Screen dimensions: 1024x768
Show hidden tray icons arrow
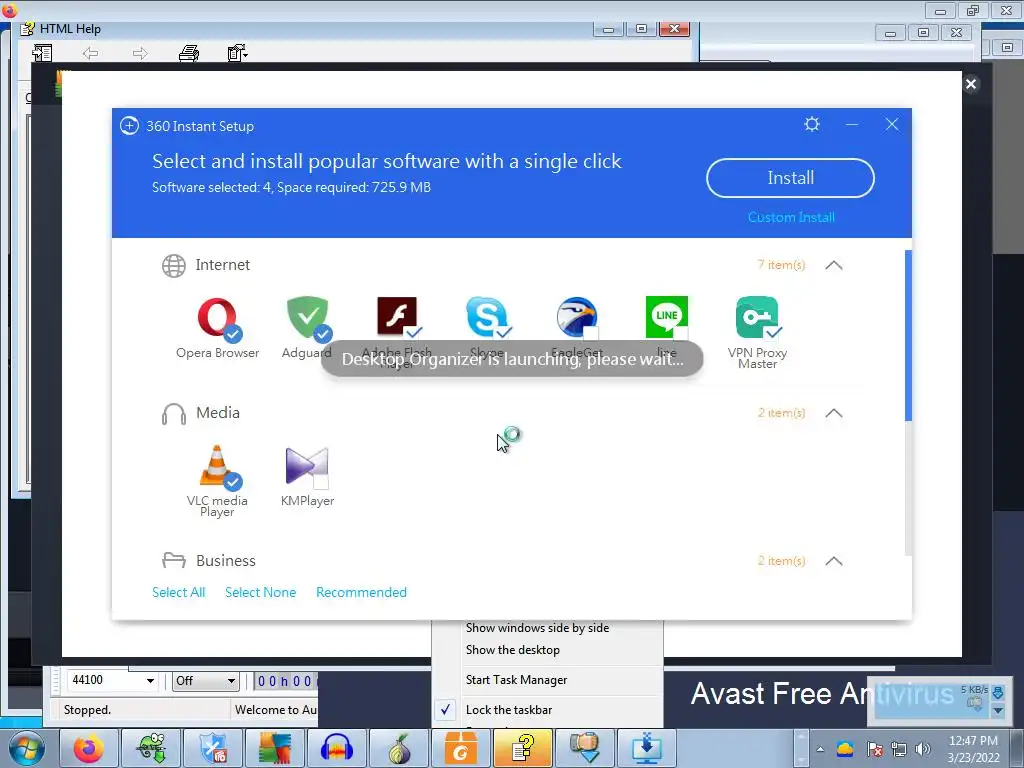820,749
